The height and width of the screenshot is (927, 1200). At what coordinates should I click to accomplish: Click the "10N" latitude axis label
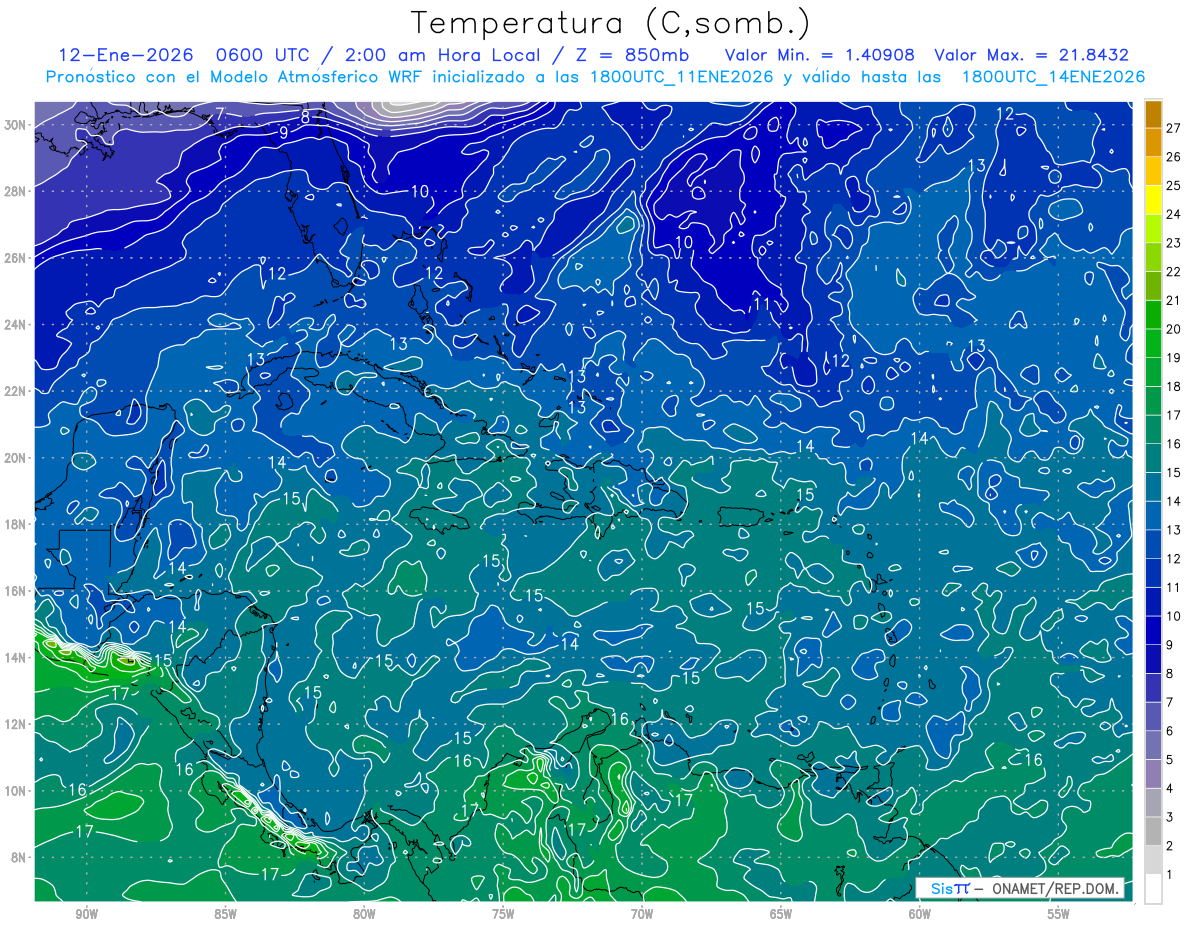pyautogui.click(x=15, y=790)
